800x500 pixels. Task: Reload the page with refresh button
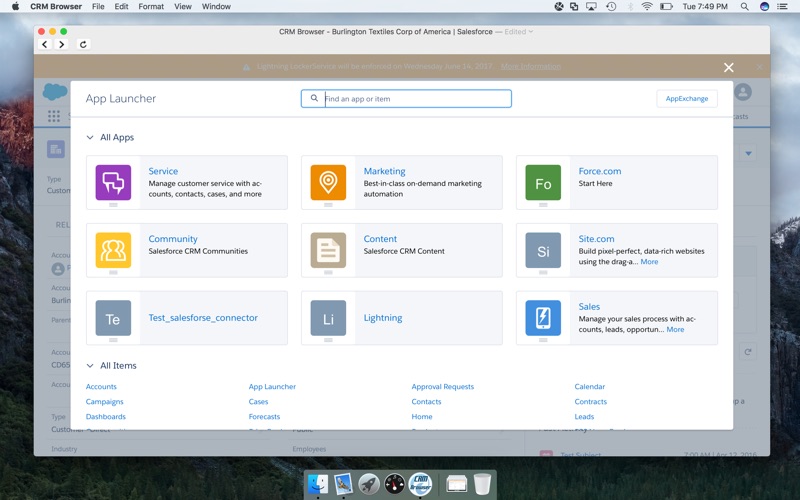pos(83,44)
